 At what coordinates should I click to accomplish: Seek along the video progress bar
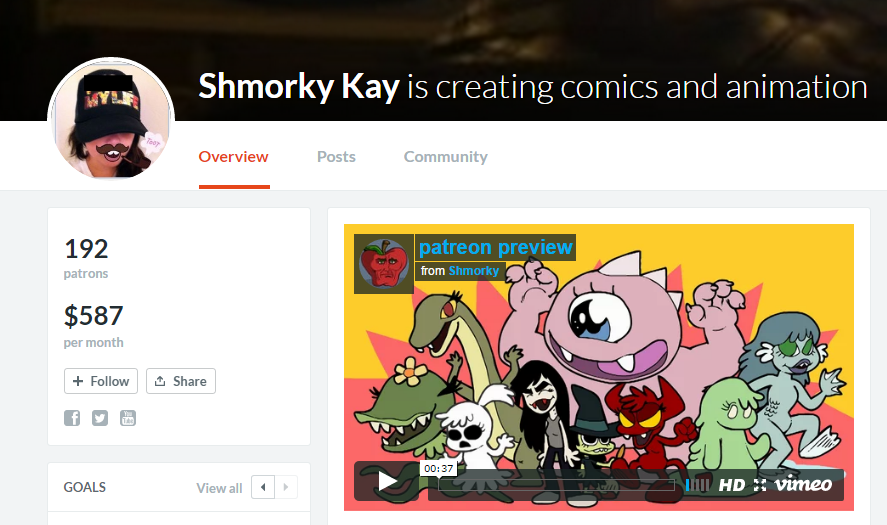coord(557,485)
